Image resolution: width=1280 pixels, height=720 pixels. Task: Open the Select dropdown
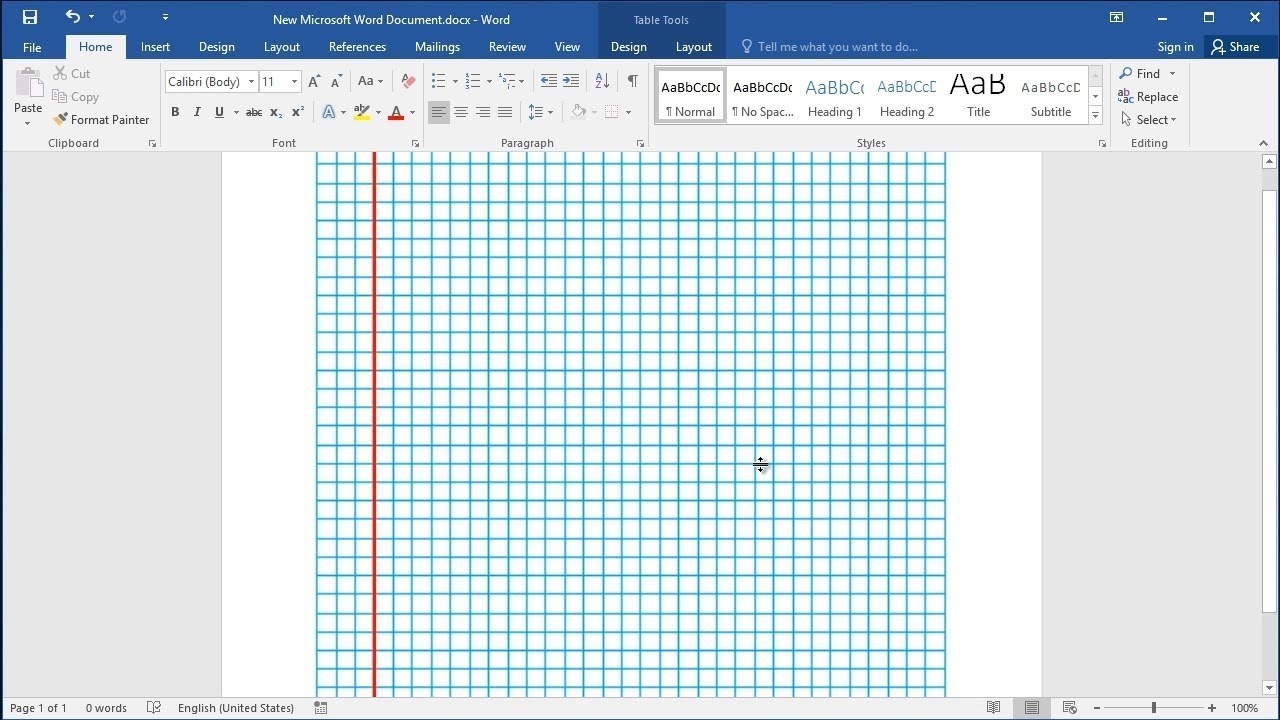point(1148,120)
